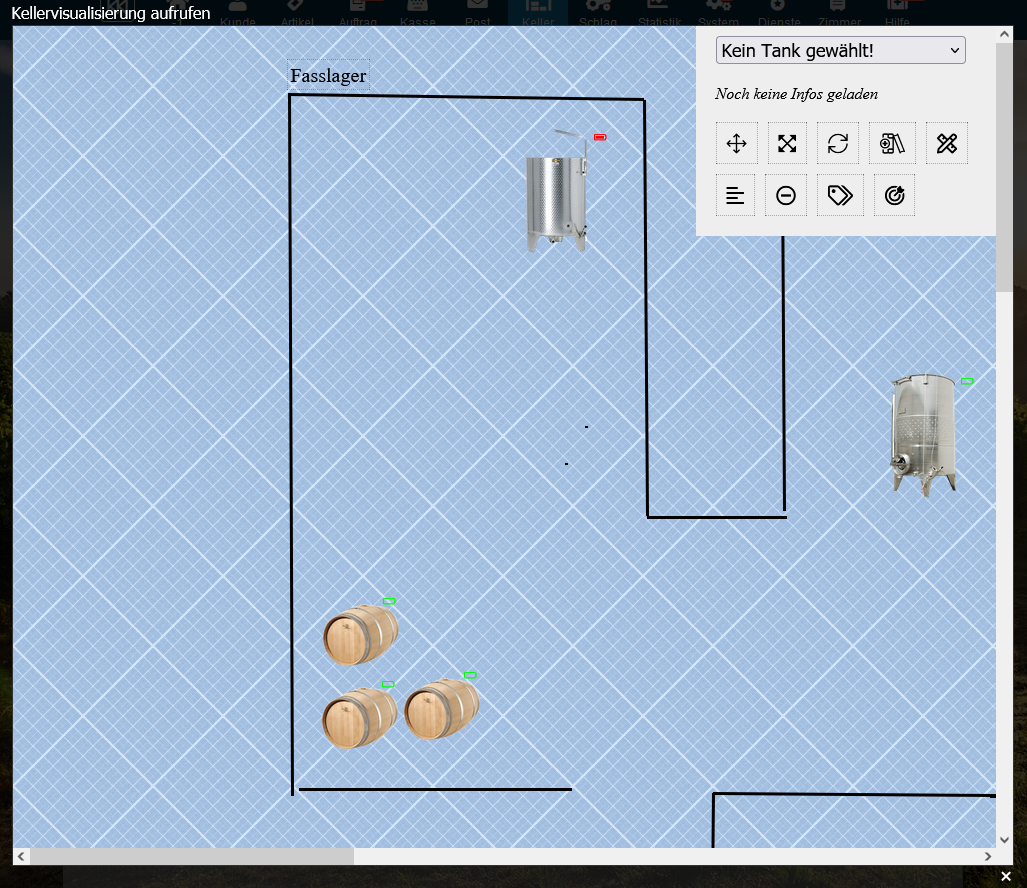The width and height of the screenshot is (1027, 888).
Task: Open the ruler and pencil design tool
Action: click(x=947, y=144)
